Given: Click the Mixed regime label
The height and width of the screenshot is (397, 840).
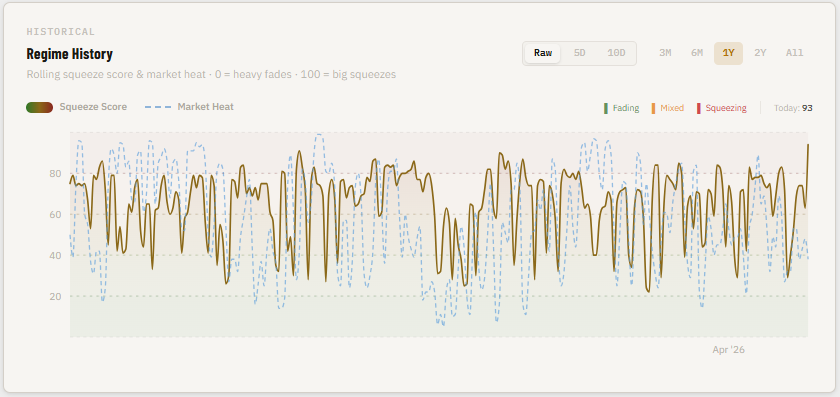Looking at the screenshot, I should coord(672,108).
